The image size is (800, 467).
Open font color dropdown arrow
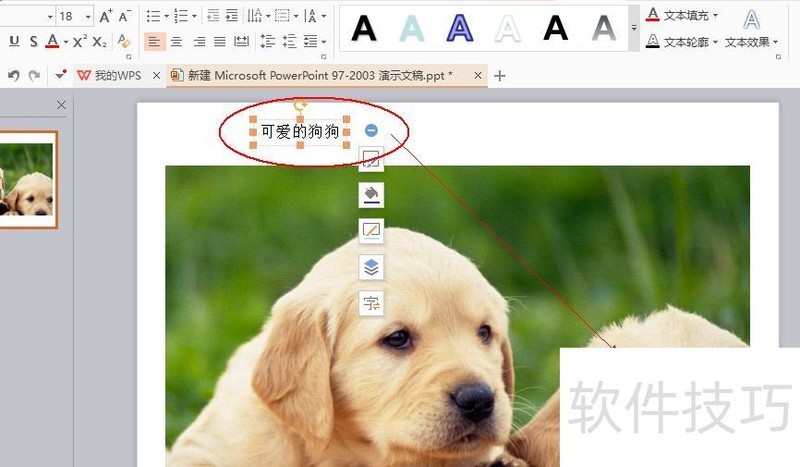coord(66,42)
